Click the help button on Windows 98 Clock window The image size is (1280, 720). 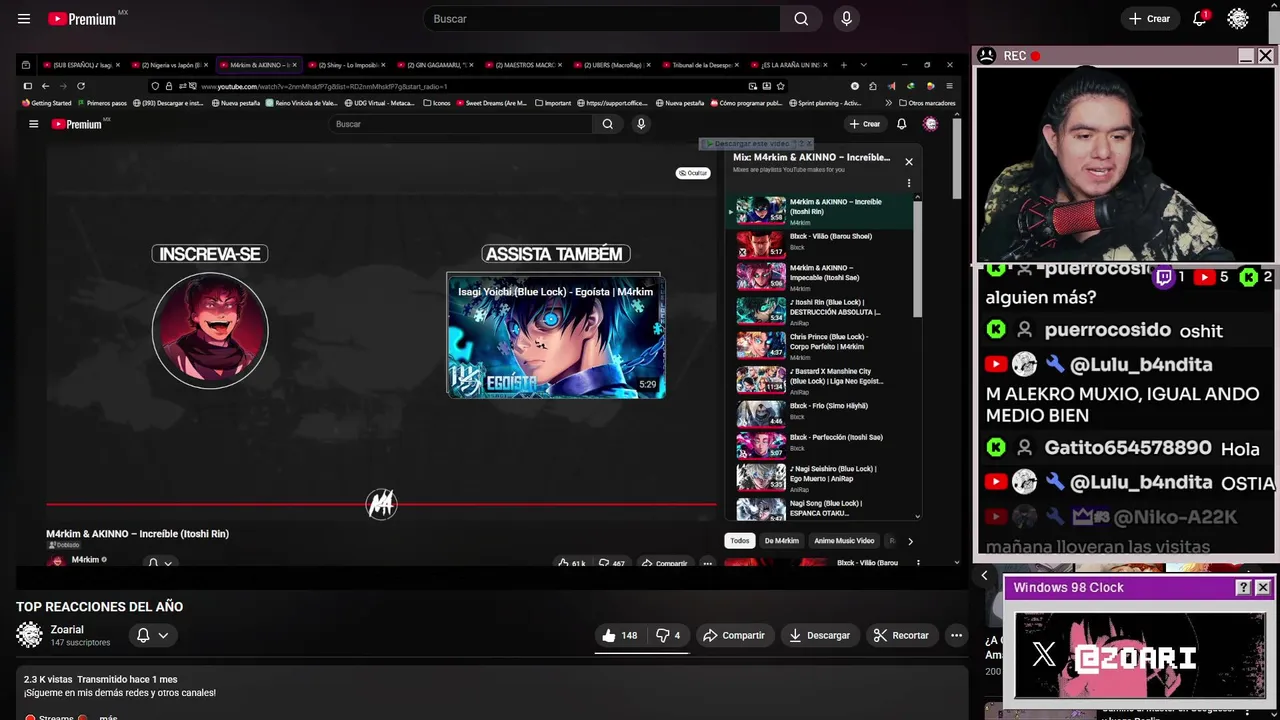[x=1243, y=588]
